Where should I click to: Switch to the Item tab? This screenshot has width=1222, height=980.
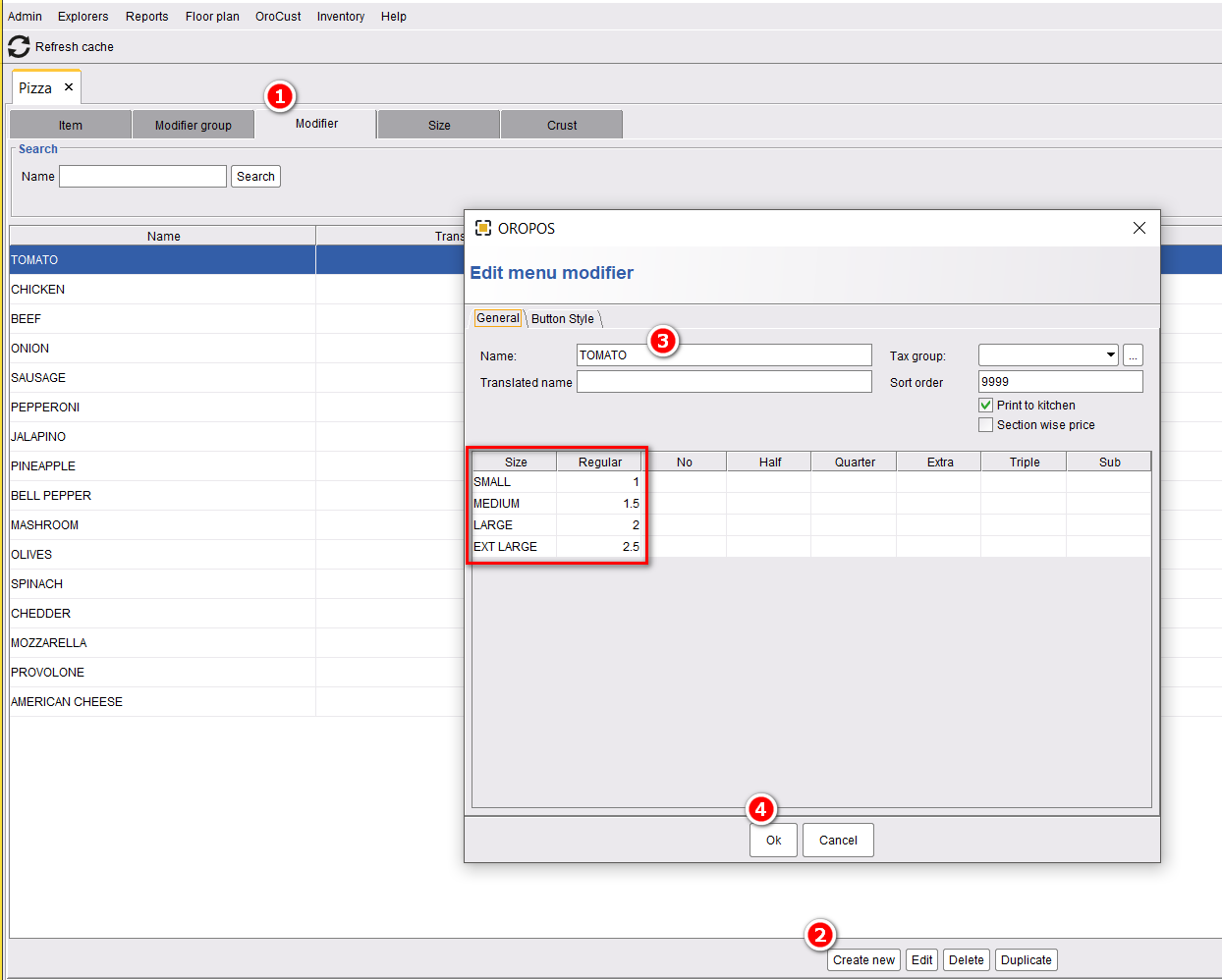[x=71, y=125]
